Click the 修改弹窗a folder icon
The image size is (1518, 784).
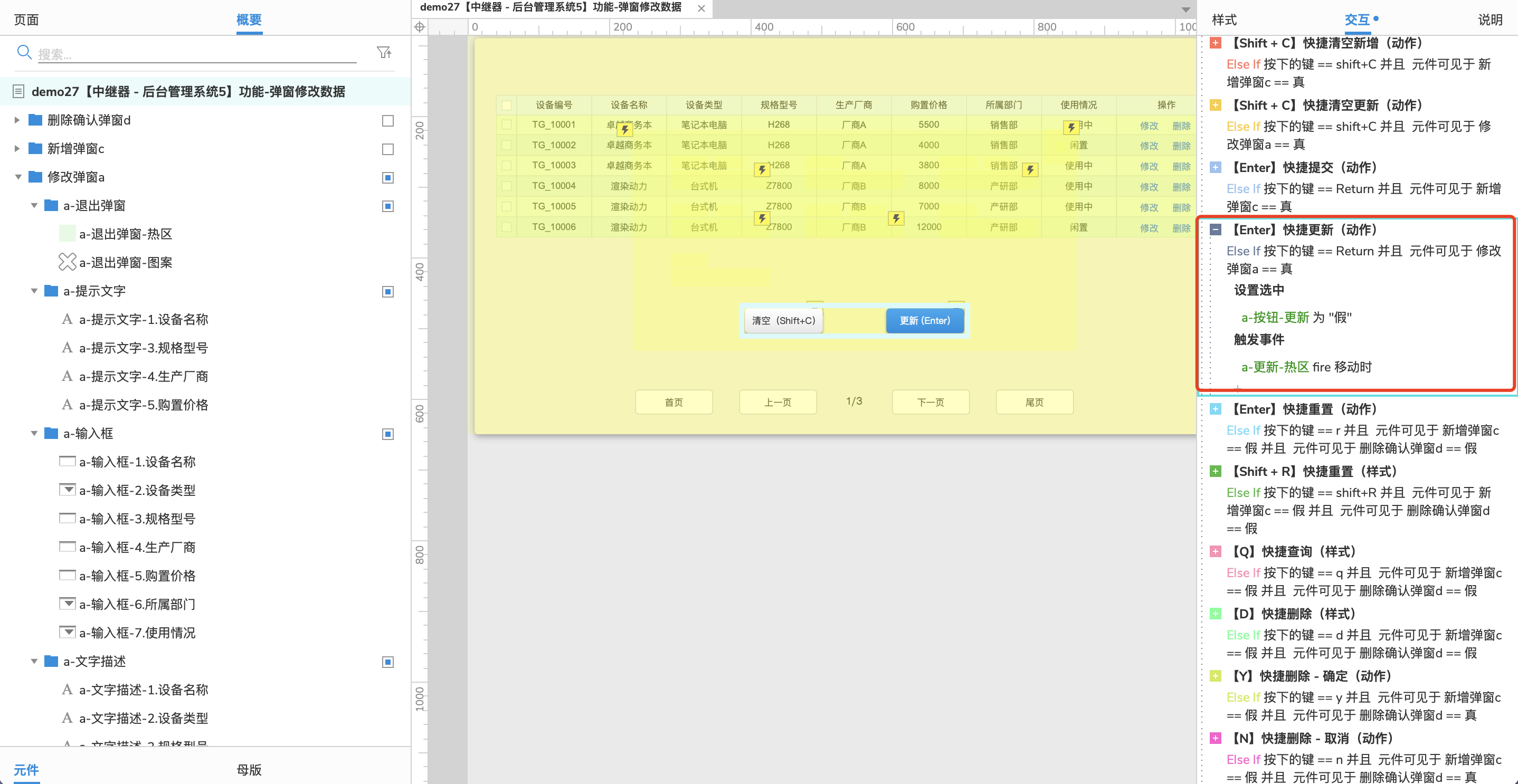click(x=35, y=177)
